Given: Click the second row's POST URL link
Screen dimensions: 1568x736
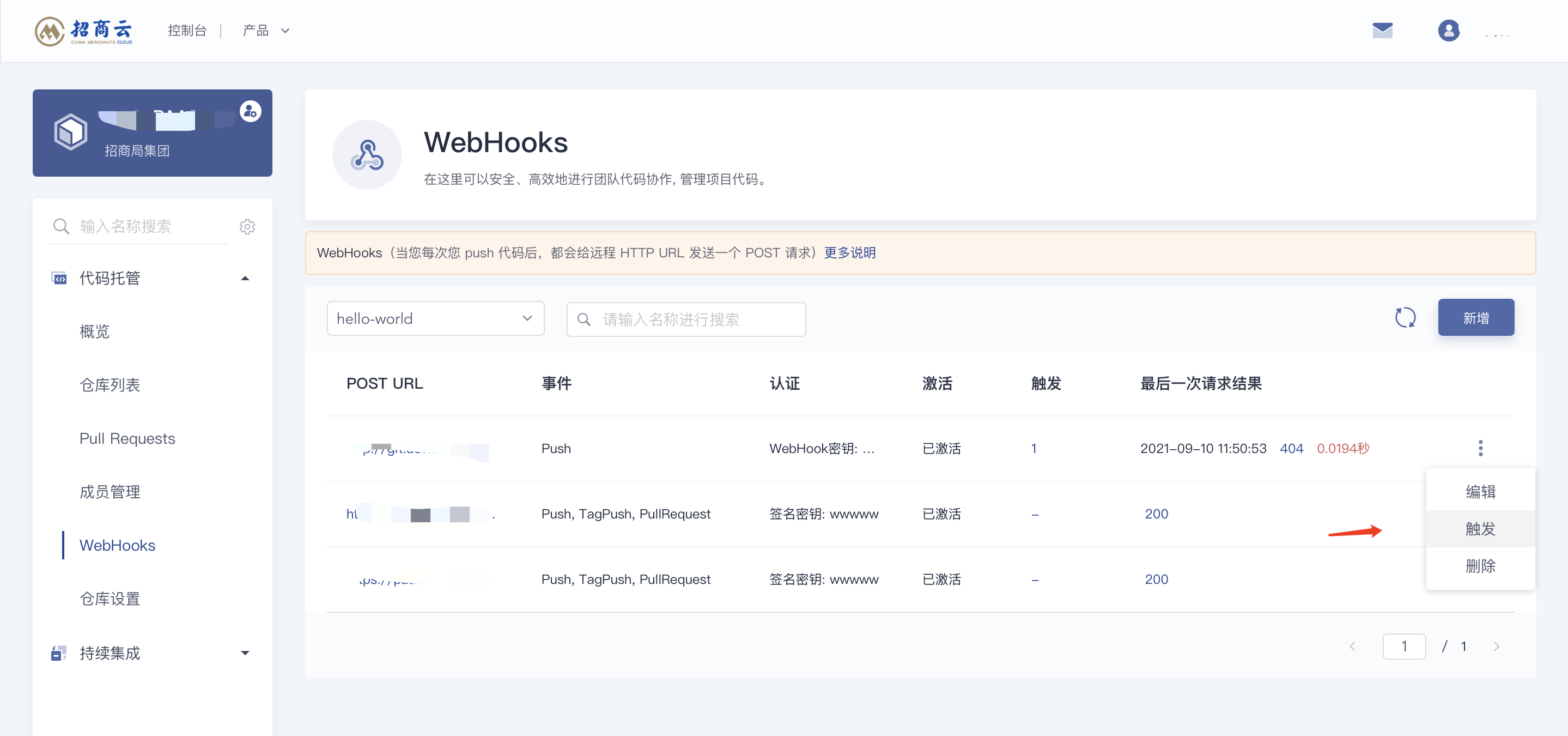Looking at the screenshot, I should (x=420, y=514).
